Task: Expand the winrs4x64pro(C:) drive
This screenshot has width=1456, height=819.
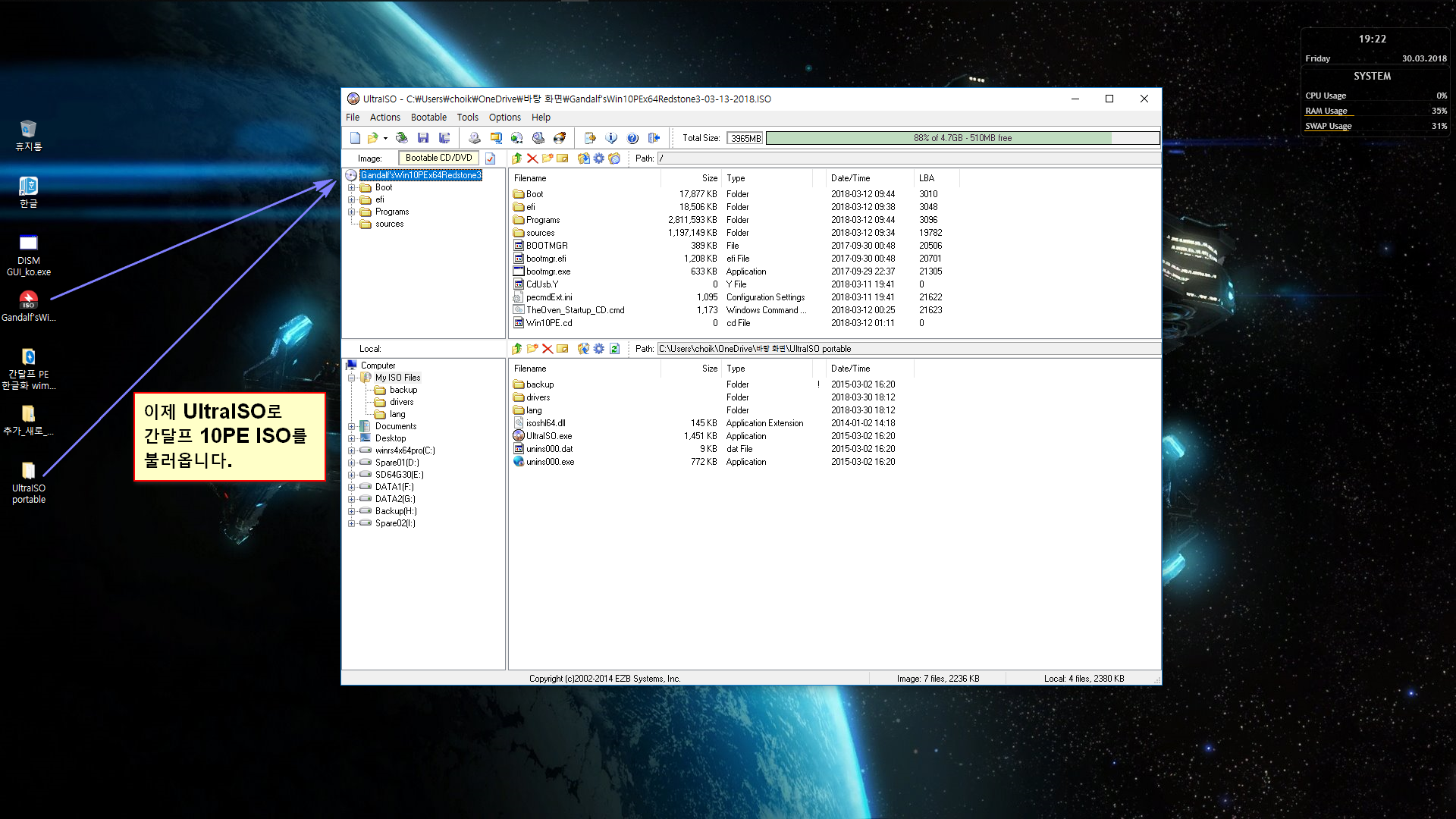Action: [352, 450]
